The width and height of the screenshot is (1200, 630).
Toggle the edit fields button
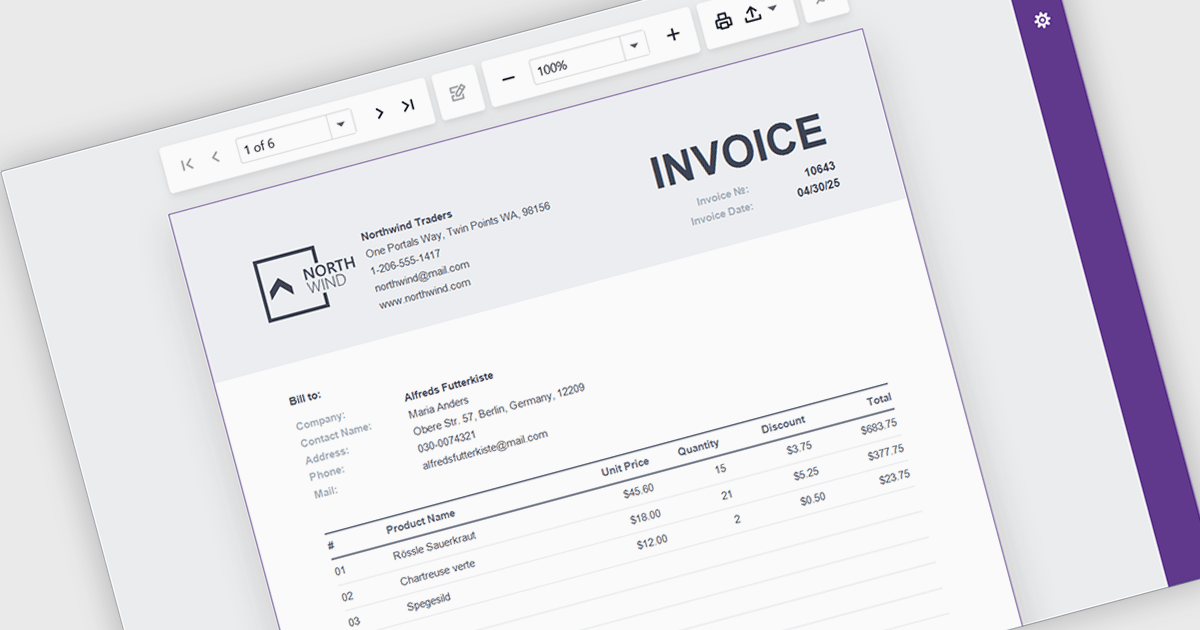coord(458,93)
